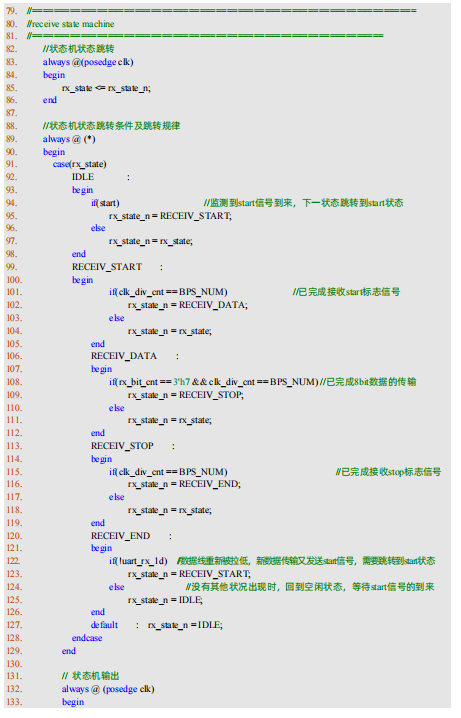Click the comment "// 状态机输出" on line 131

[91, 676]
